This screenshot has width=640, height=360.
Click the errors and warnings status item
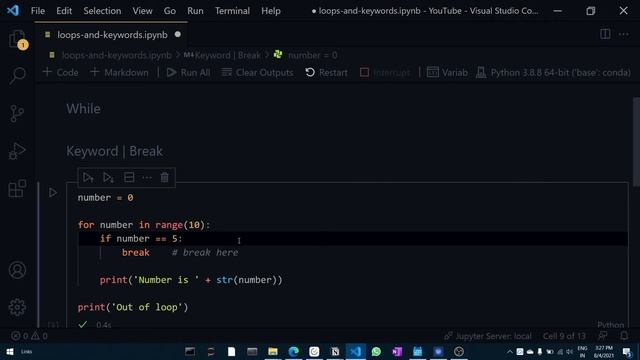tap(29, 336)
